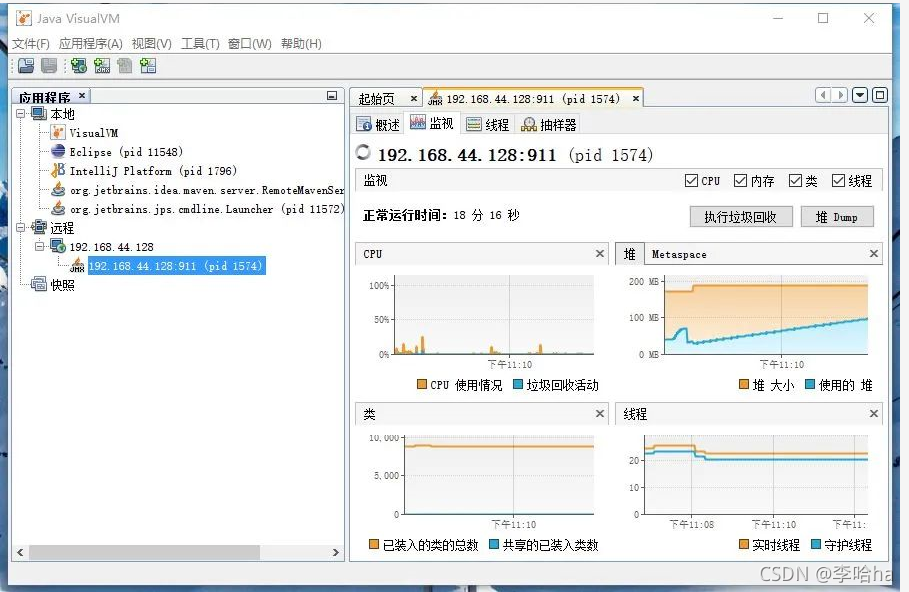This screenshot has height=592, width=909.
Task: Switch to the 概述 tab
Action: pos(378,124)
